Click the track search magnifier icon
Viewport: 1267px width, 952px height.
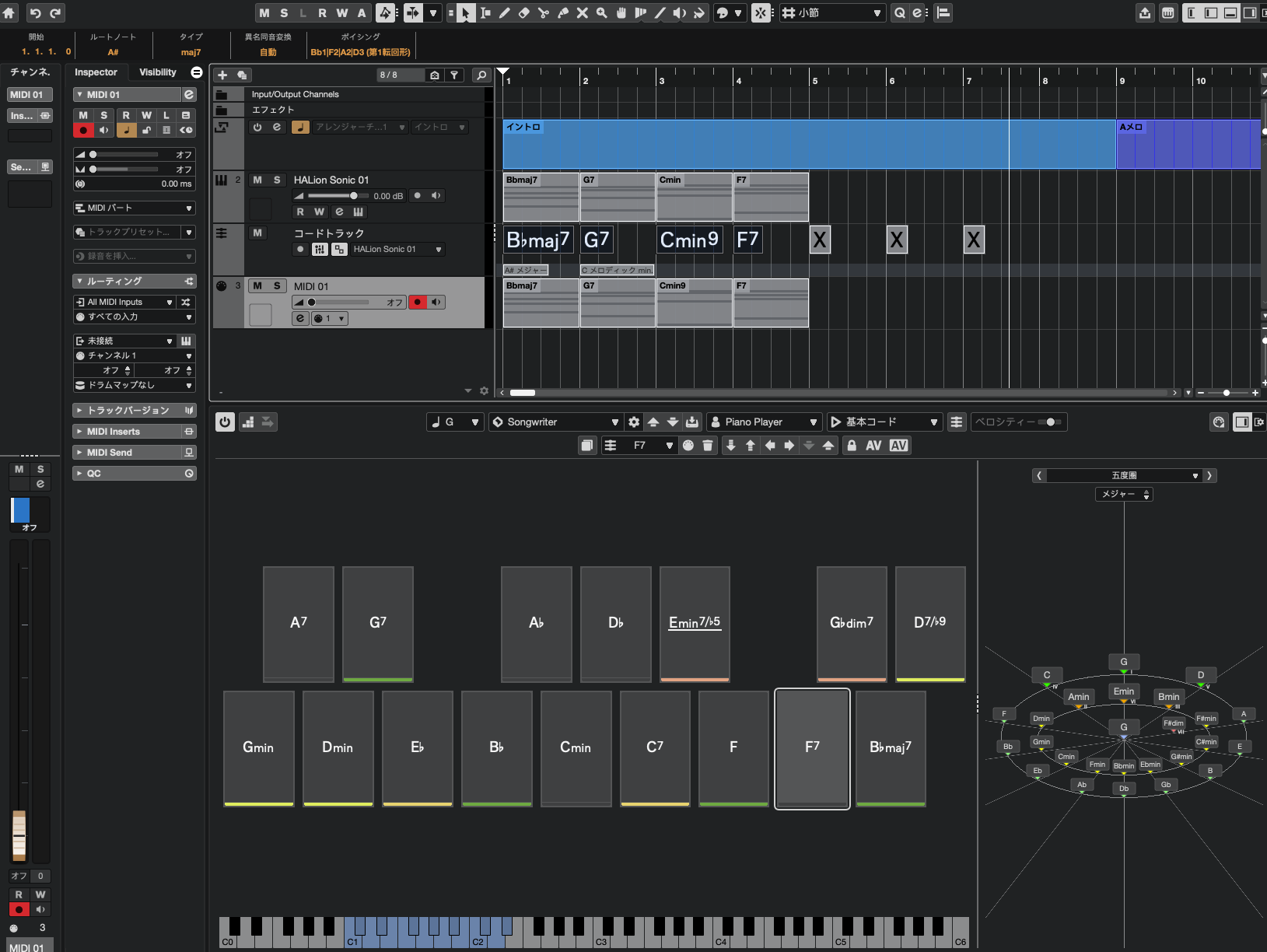(x=481, y=75)
